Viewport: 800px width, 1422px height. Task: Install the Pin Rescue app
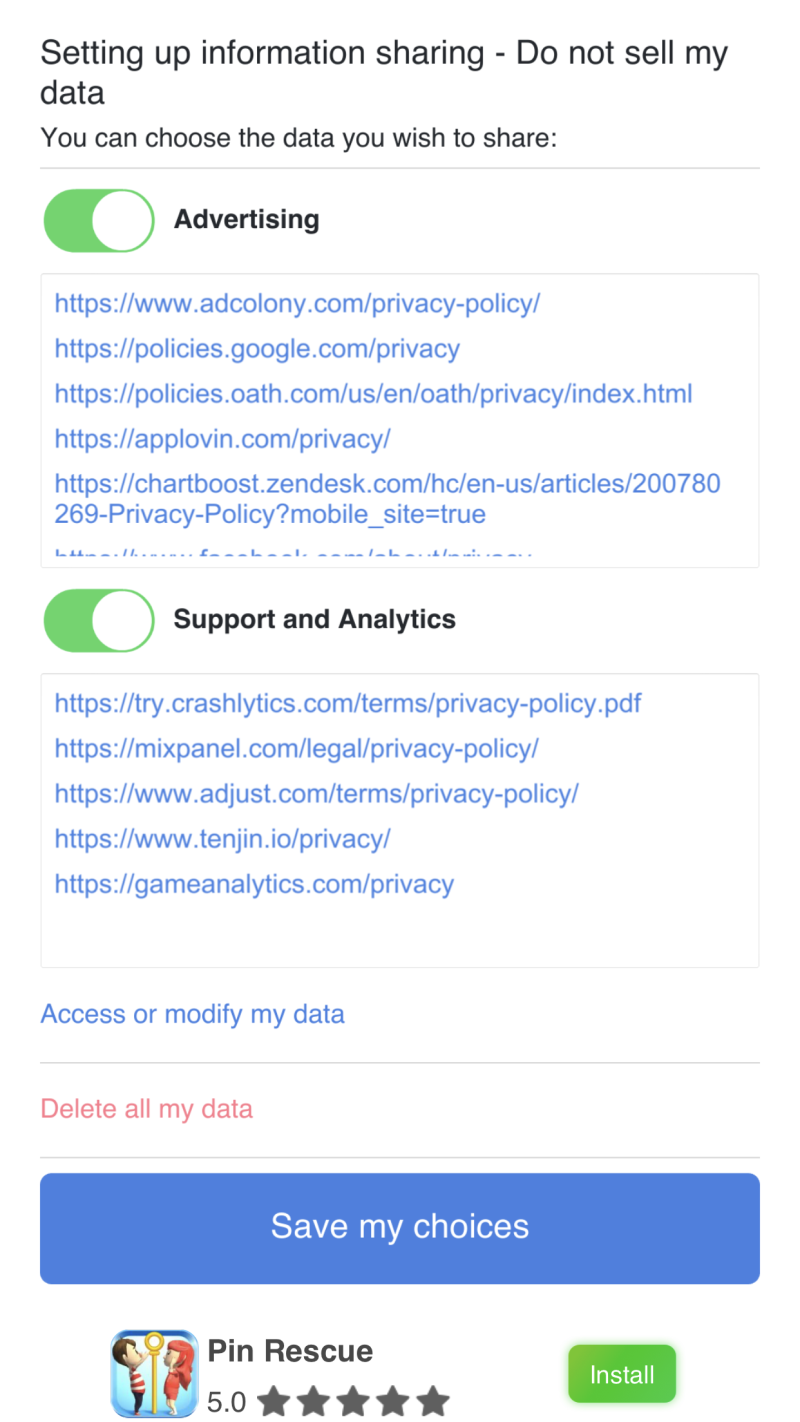click(x=622, y=1374)
